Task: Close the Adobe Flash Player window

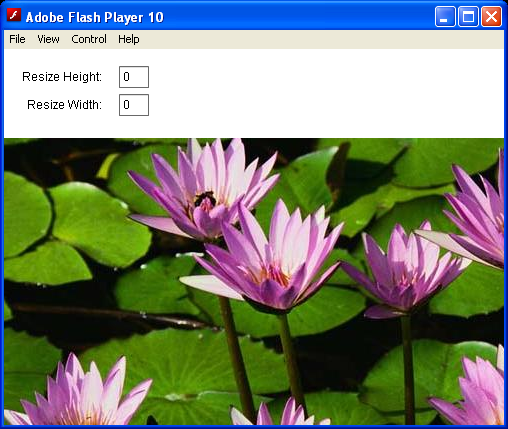Action: coord(491,16)
